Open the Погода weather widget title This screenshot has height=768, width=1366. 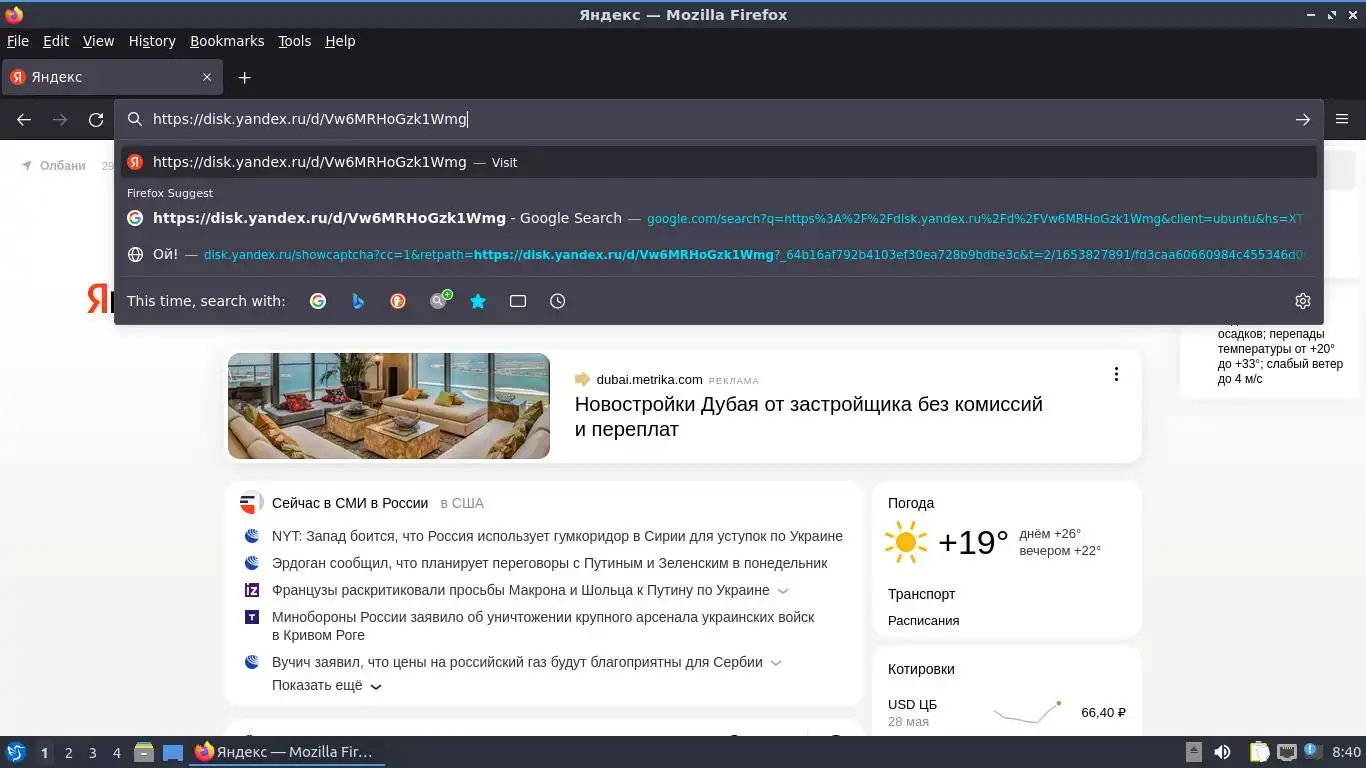click(911, 503)
